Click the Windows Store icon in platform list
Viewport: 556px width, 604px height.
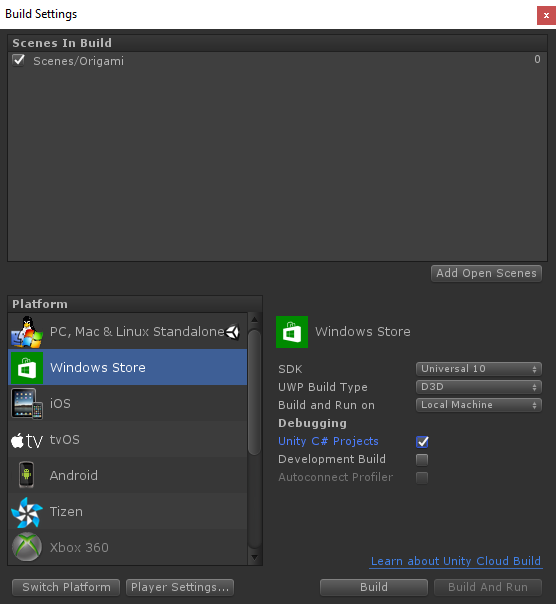click(x=27, y=367)
